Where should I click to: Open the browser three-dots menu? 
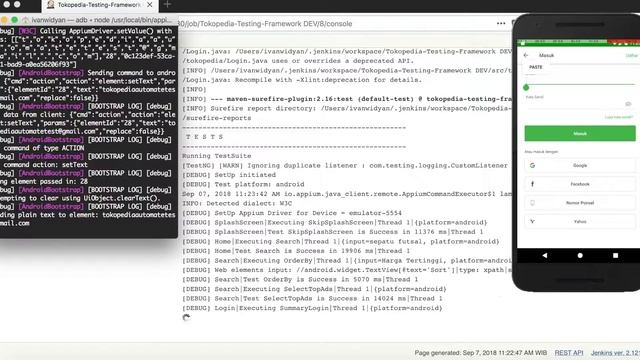click(501, 24)
